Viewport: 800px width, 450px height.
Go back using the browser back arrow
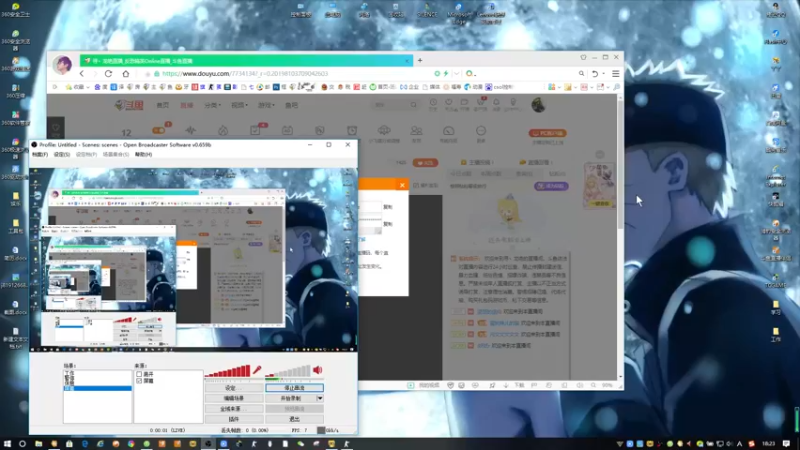coord(82,73)
